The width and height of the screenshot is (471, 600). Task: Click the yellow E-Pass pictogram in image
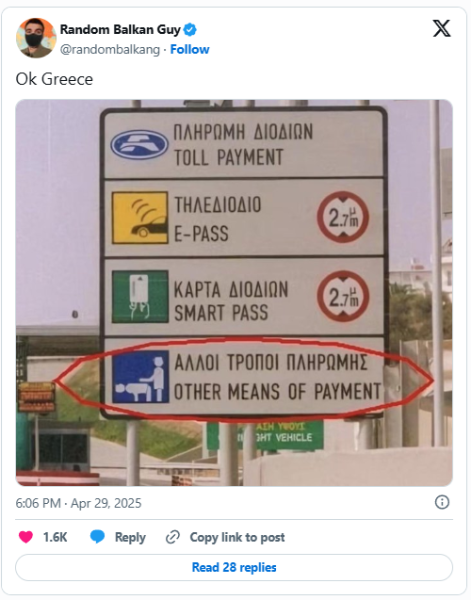tap(140, 218)
